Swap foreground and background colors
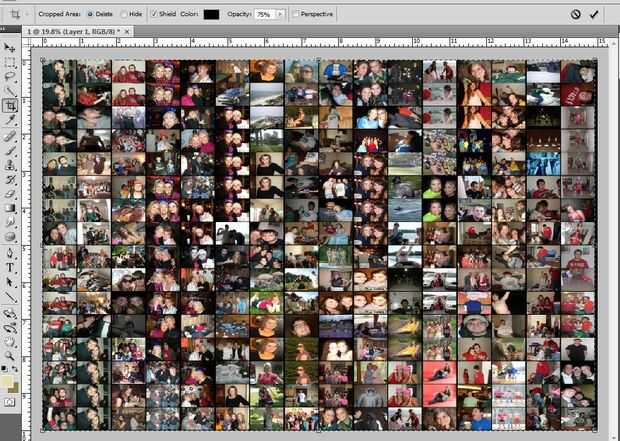This screenshot has width=620, height=441. click(15, 369)
